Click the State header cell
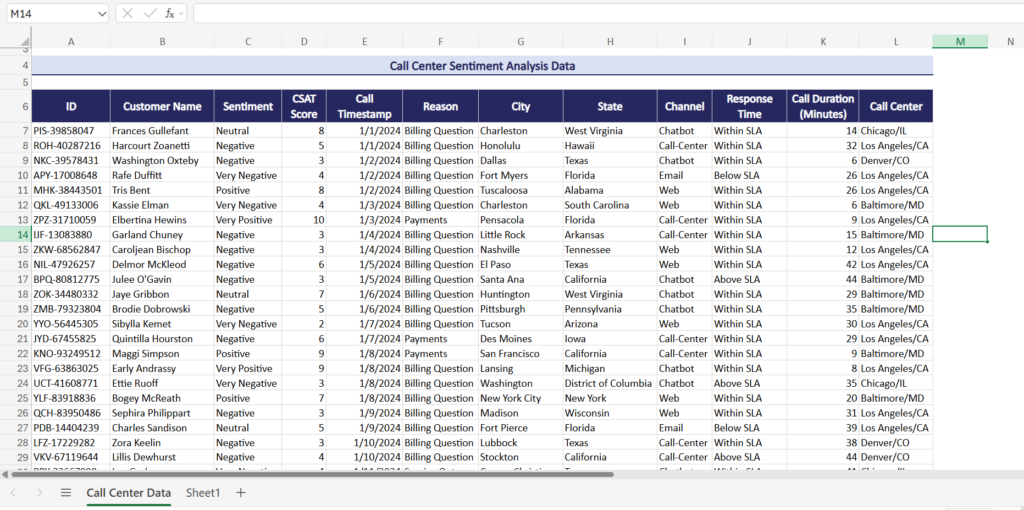The image size is (1024, 510). tap(610, 106)
